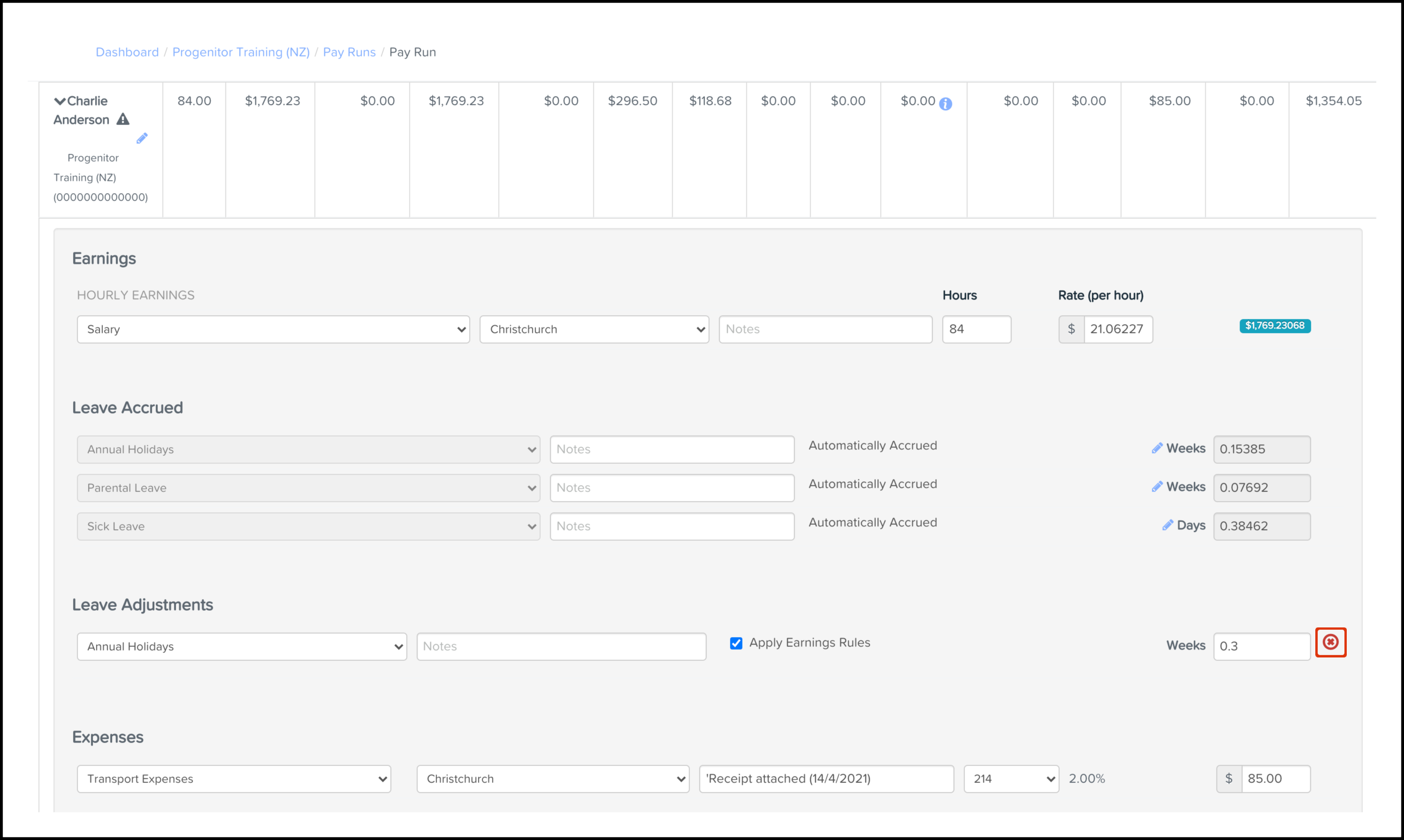Open the Pay Runs breadcrumb link
This screenshot has height=840, width=1404.
[x=349, y=52]
